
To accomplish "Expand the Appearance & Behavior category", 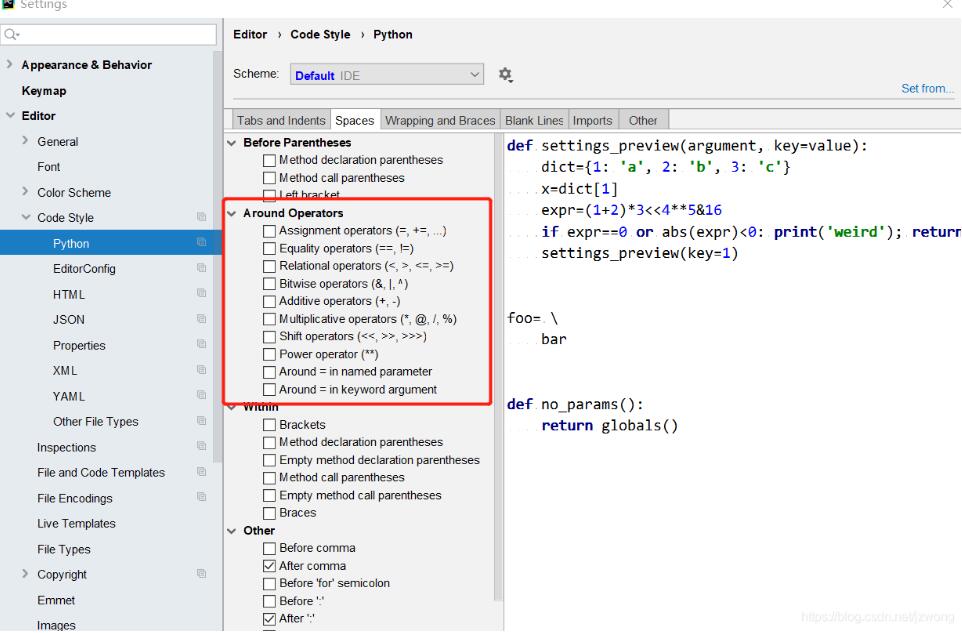I will [x=11, y=64].
